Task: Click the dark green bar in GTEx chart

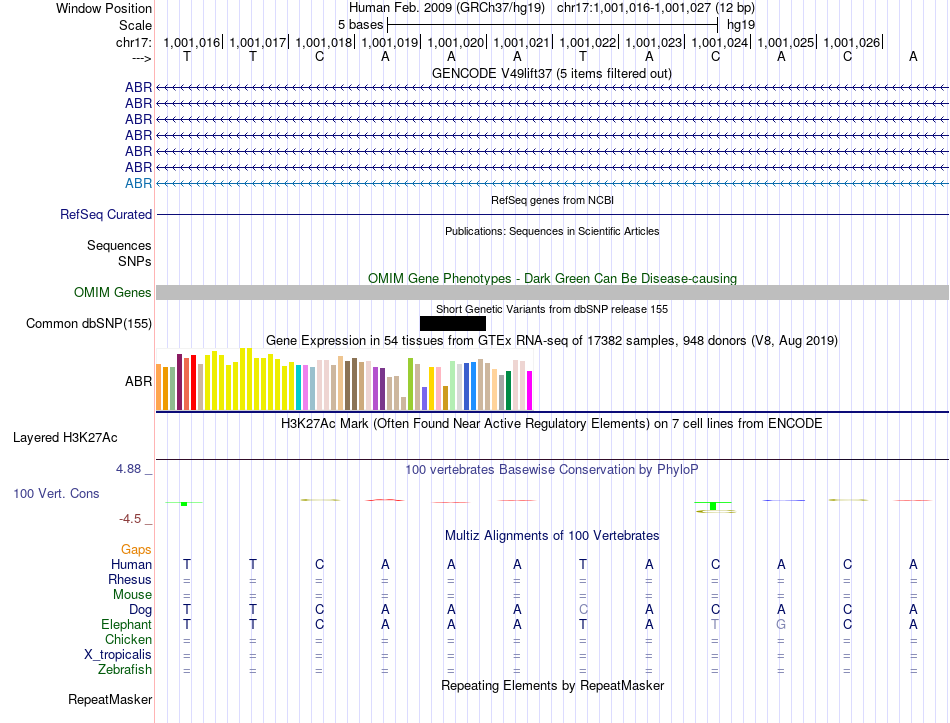Action: click(508, 390)
